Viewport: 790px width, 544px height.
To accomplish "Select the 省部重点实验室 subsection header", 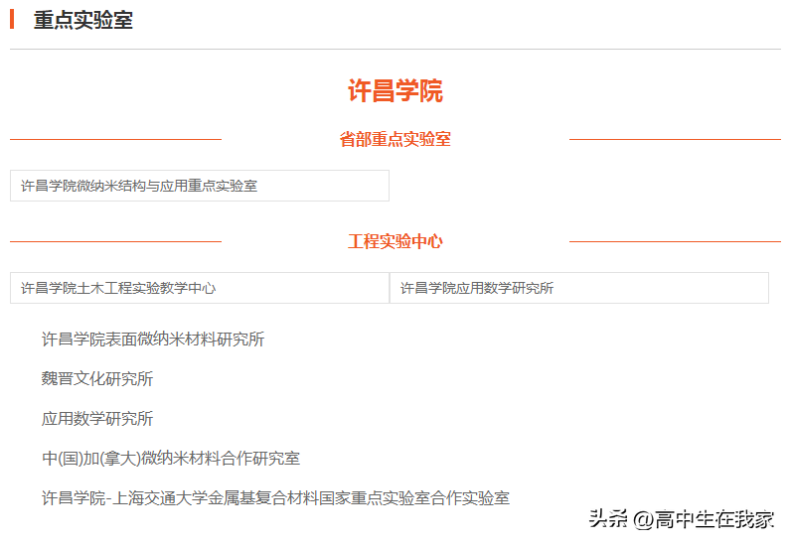I will click(395, 139).
